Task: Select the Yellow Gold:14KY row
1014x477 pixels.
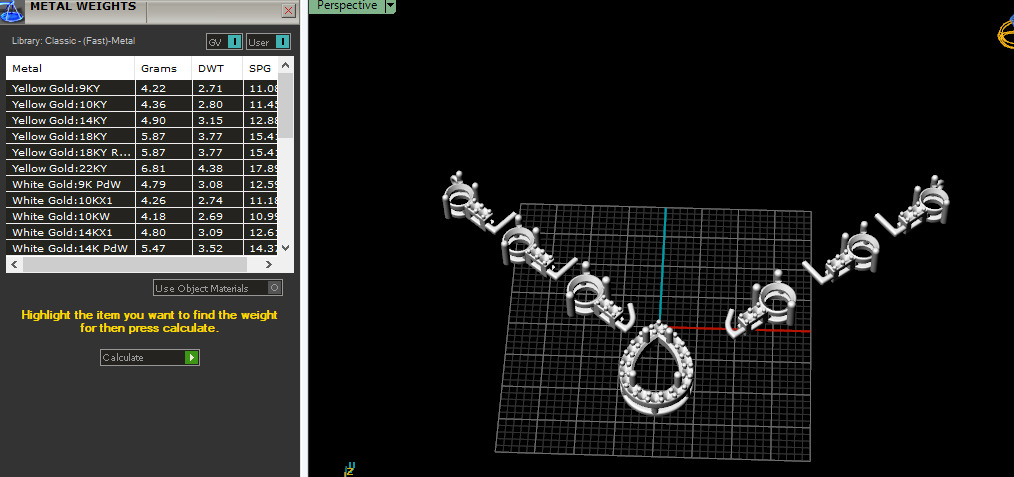Action: 142,120
